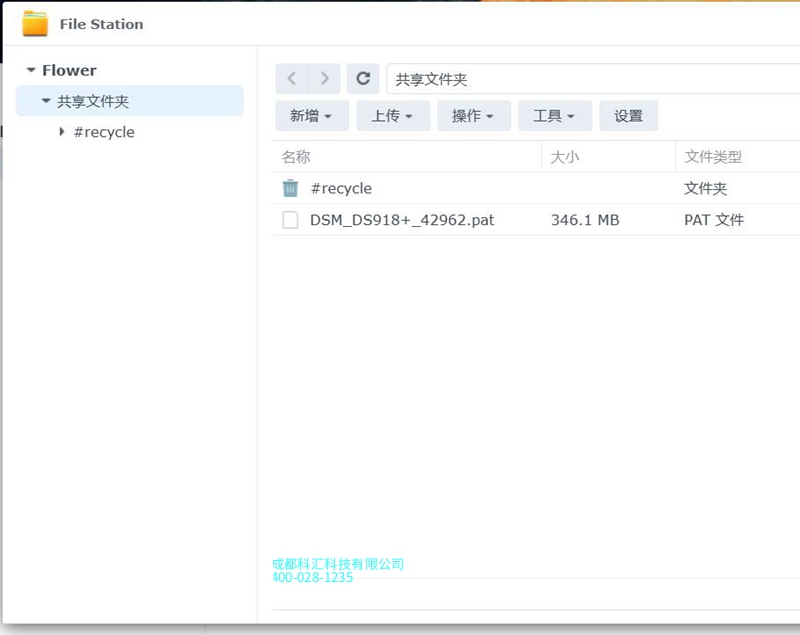800x635 pixels.
Task: Open the 工具 dropdown
Action: click(x=555, y=116)
